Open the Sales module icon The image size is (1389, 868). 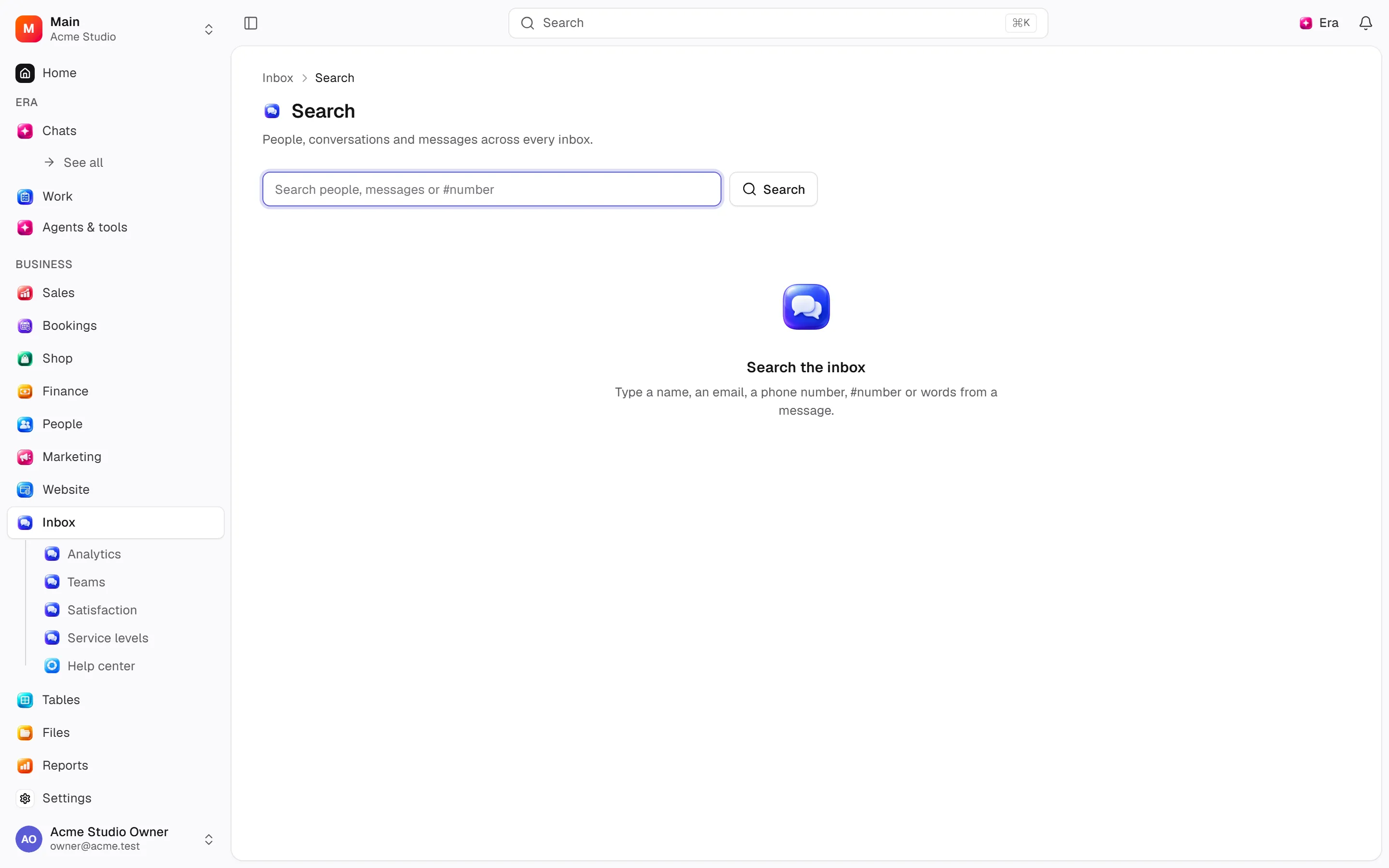coord(25,293)
